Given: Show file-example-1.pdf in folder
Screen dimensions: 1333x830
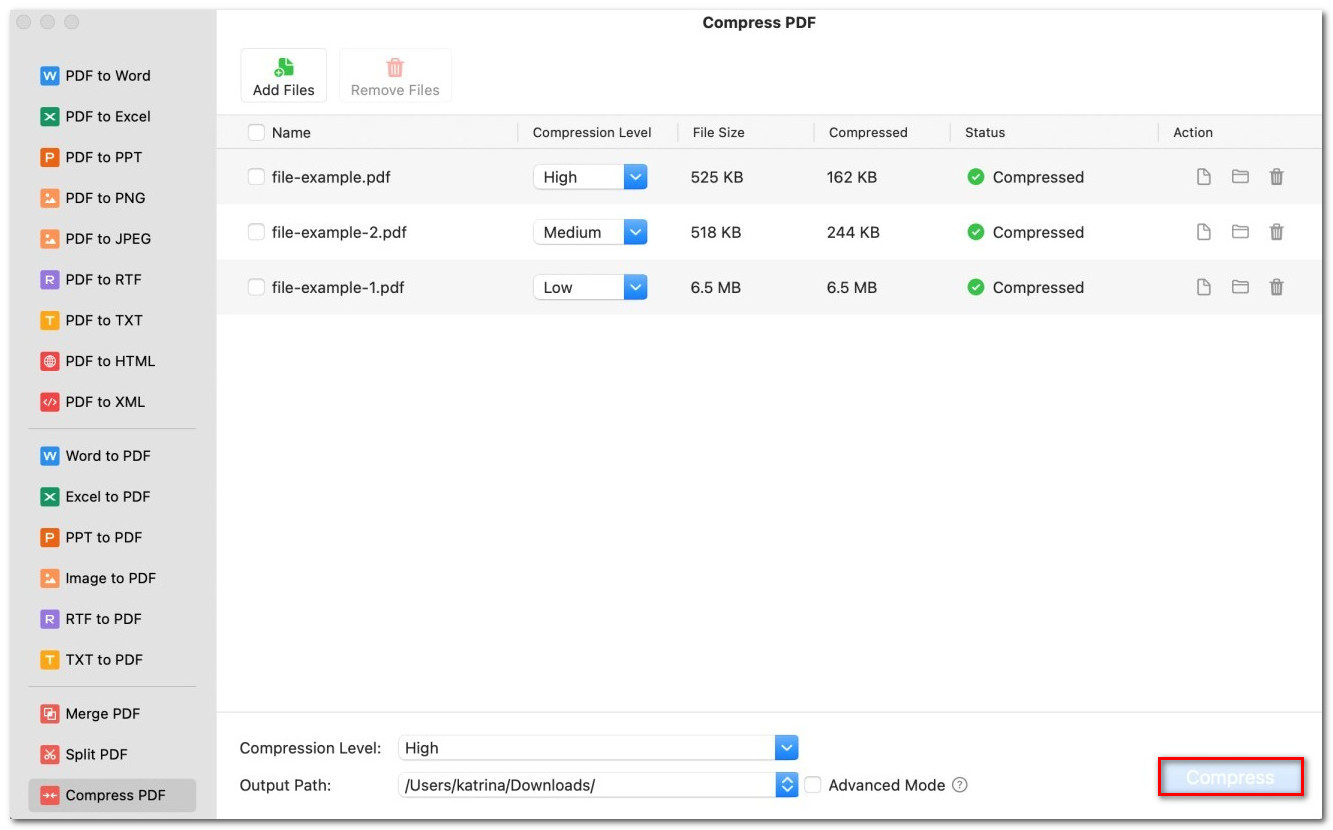Looking at the screenshot, I should 1240,287.
